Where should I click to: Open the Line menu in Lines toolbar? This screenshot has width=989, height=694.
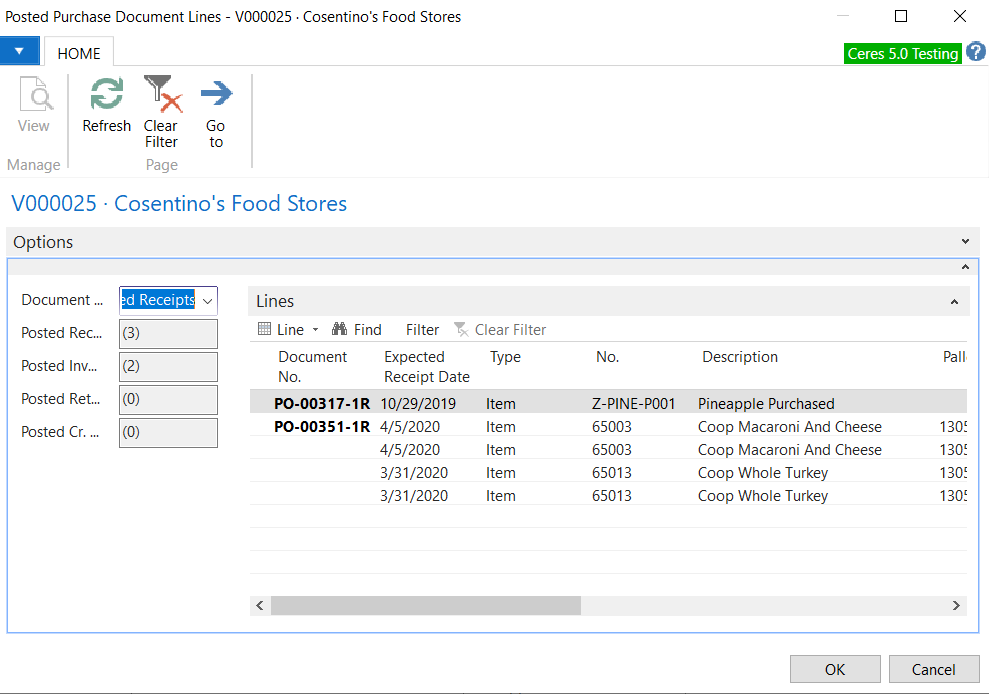tap(288, 329)
